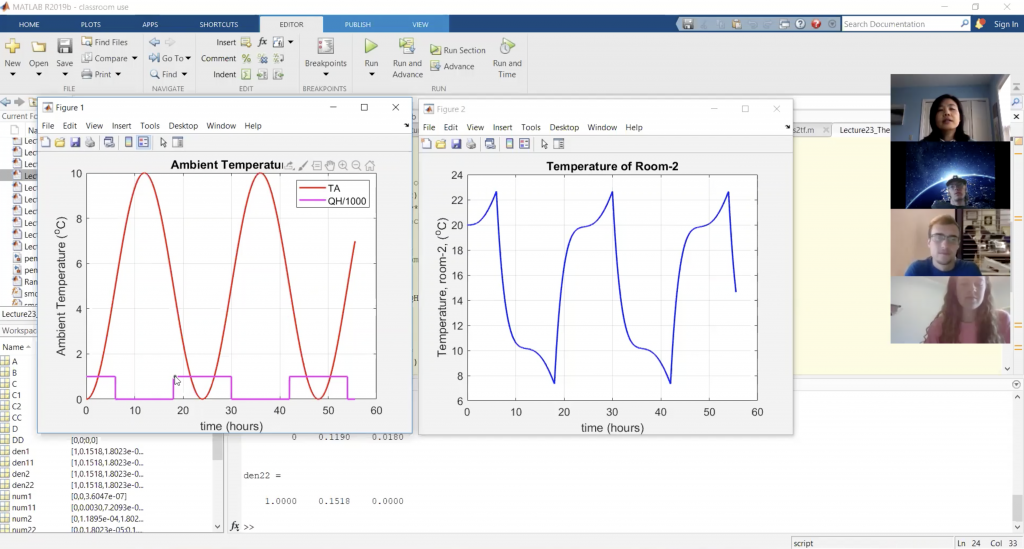
Task: Open the Go To dropdown
Action: coord(172,58)
